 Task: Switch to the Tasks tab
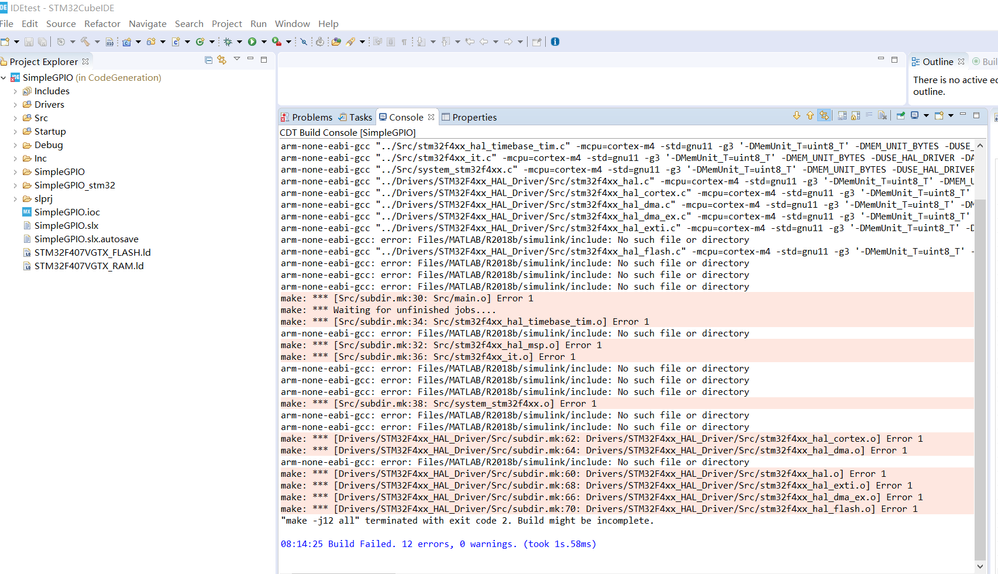tap(355, 117)
